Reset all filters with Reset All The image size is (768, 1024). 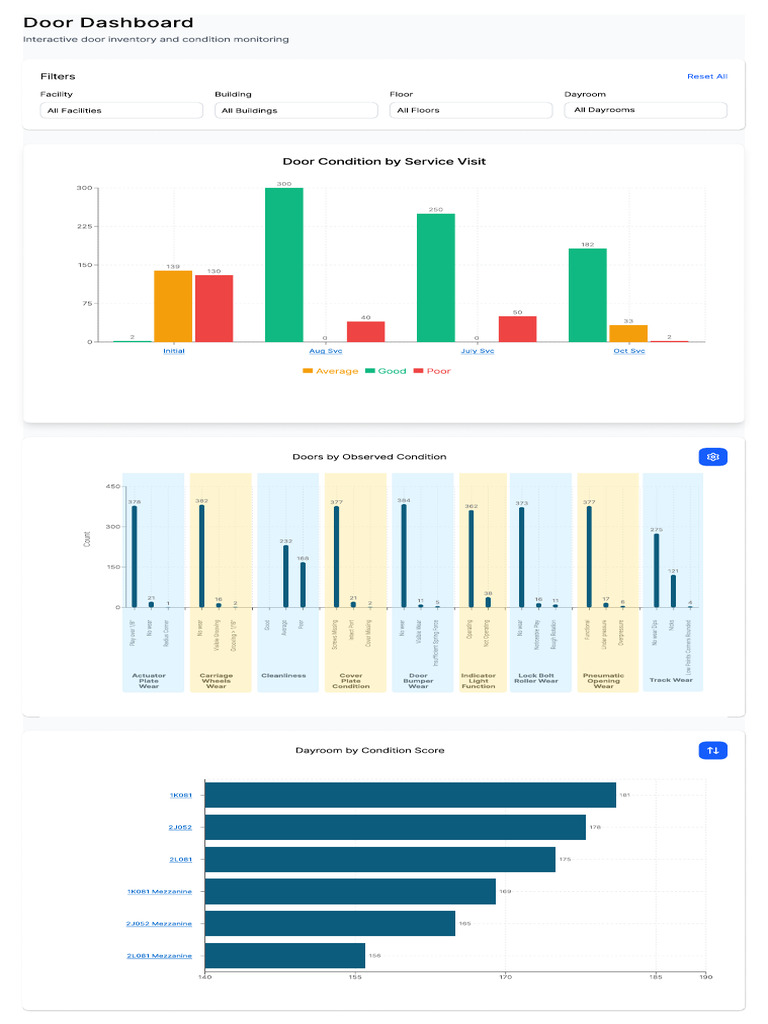coord(707,76)
